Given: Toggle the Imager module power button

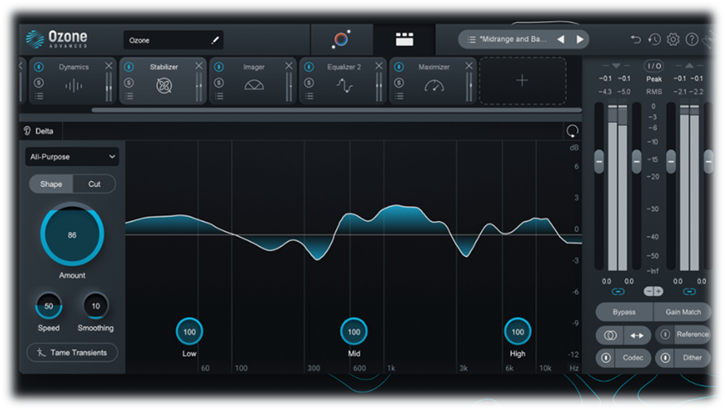Looking at the screenshot, I should [x=219, y=67].
